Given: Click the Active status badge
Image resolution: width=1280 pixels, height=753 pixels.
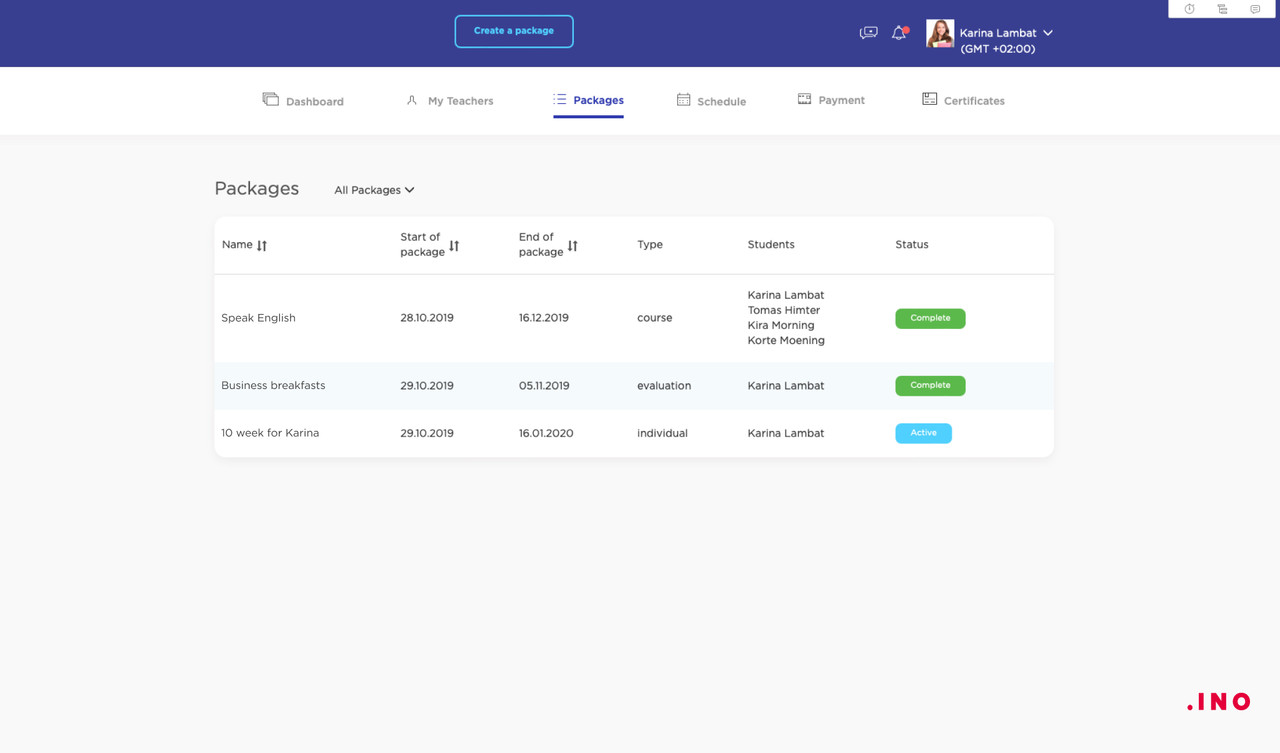Looking at the screenshot, I should tap(923, 433).
